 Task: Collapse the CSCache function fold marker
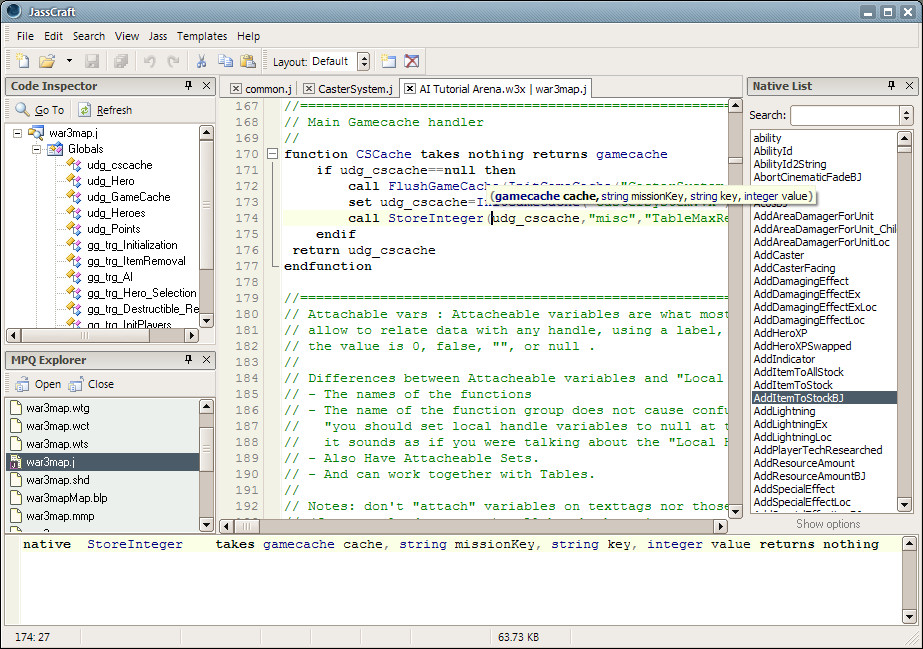tap(270, 154)
